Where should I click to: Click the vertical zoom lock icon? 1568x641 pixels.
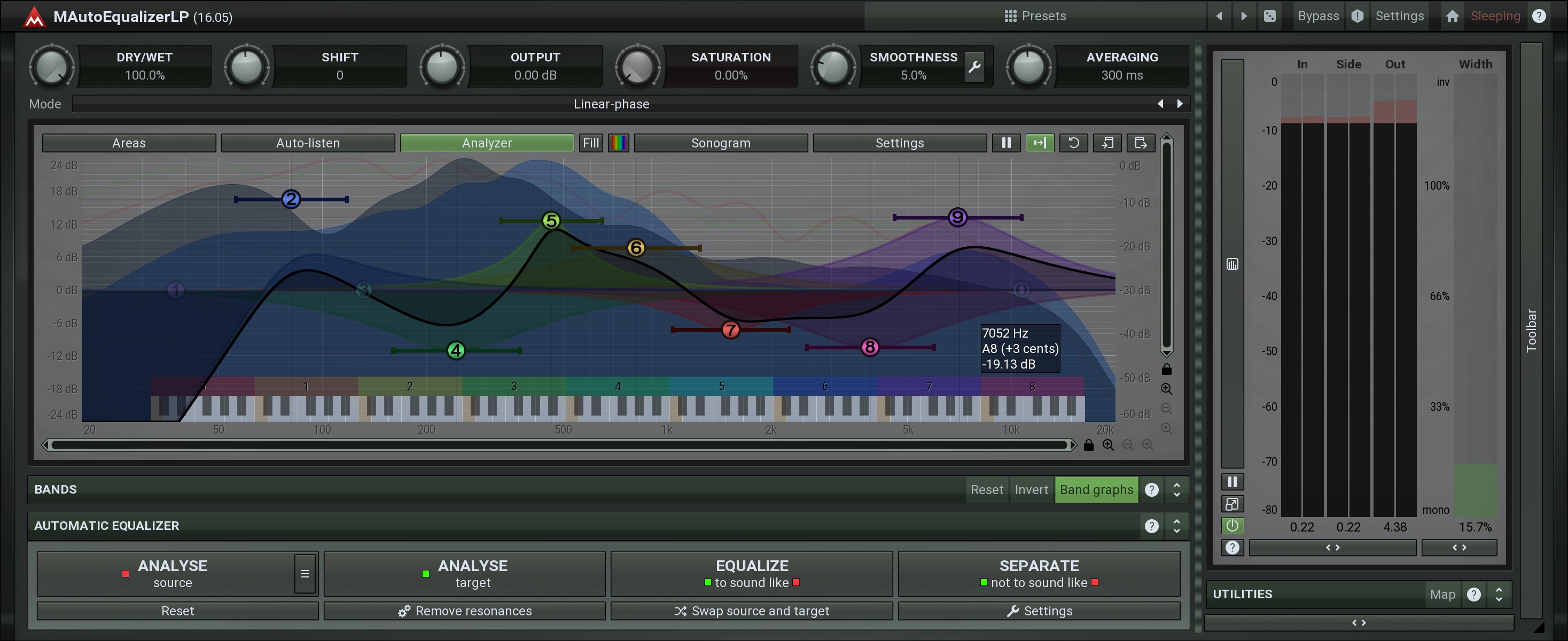coord(1166,370)
